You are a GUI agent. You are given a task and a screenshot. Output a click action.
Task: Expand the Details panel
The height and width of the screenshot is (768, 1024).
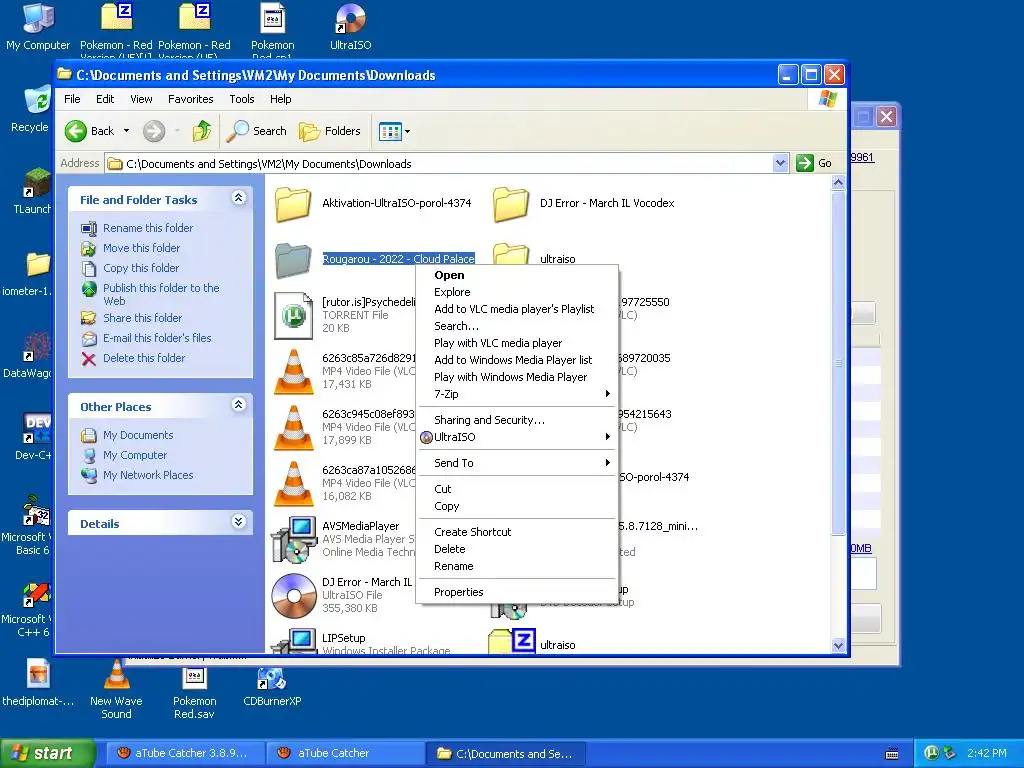(238, 522)
